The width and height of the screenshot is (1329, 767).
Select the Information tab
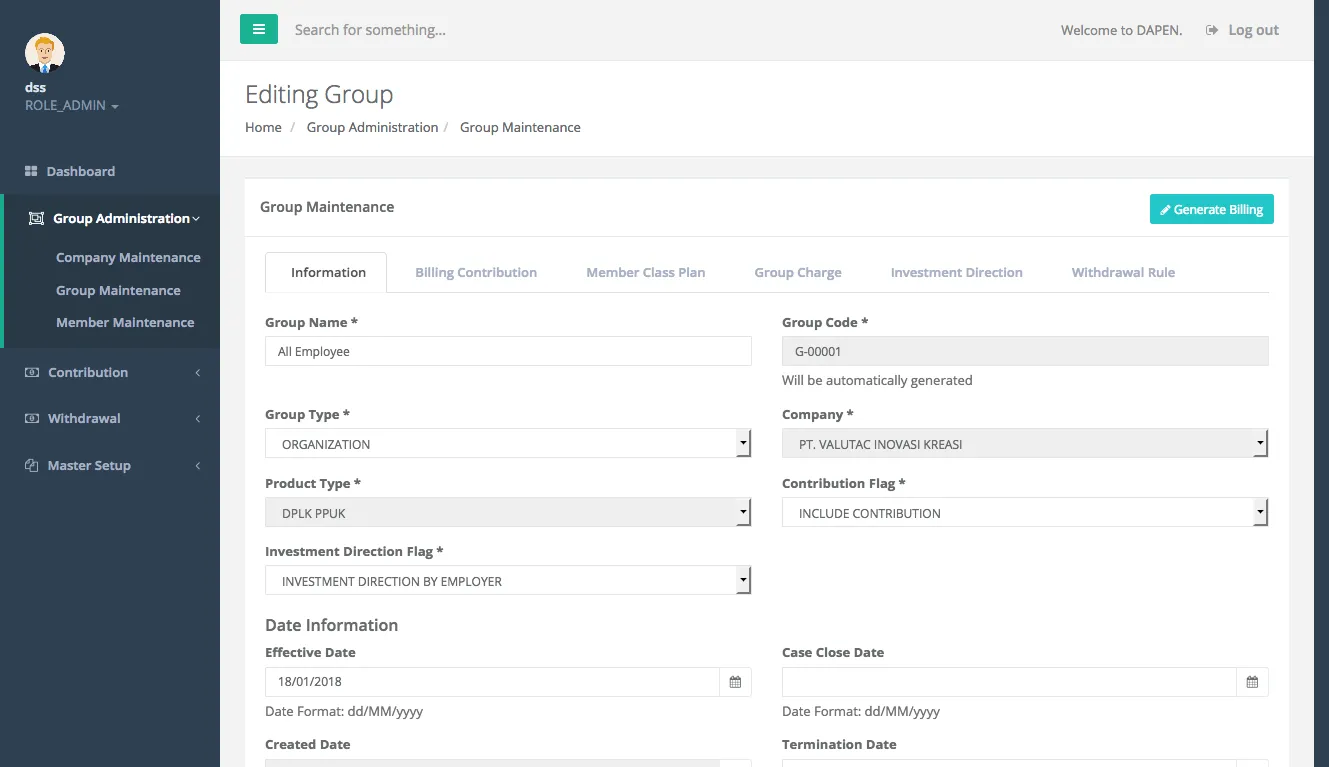[x=328, y=272]
